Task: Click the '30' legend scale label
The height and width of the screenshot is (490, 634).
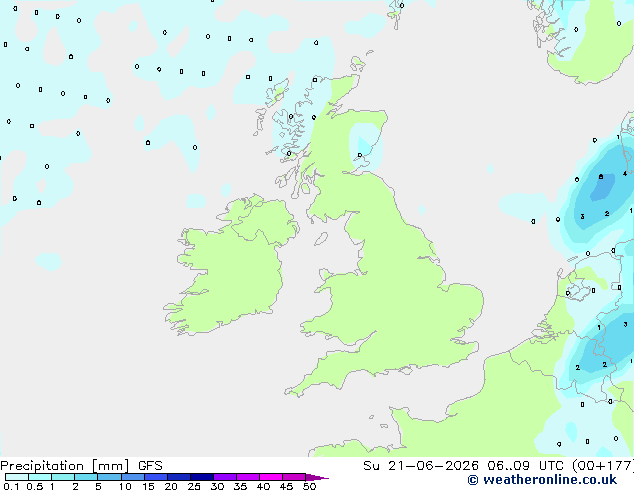Action: tap(217, 486)
